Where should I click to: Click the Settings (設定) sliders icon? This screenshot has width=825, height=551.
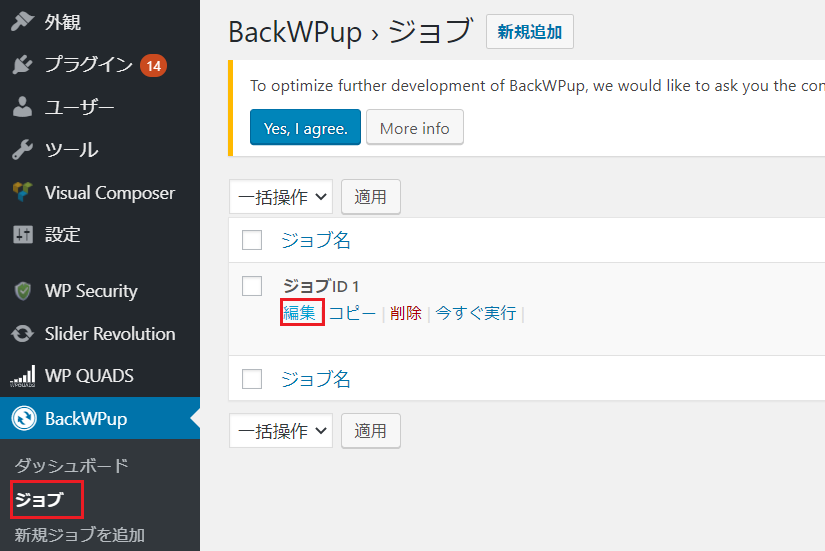pos(23,235)
